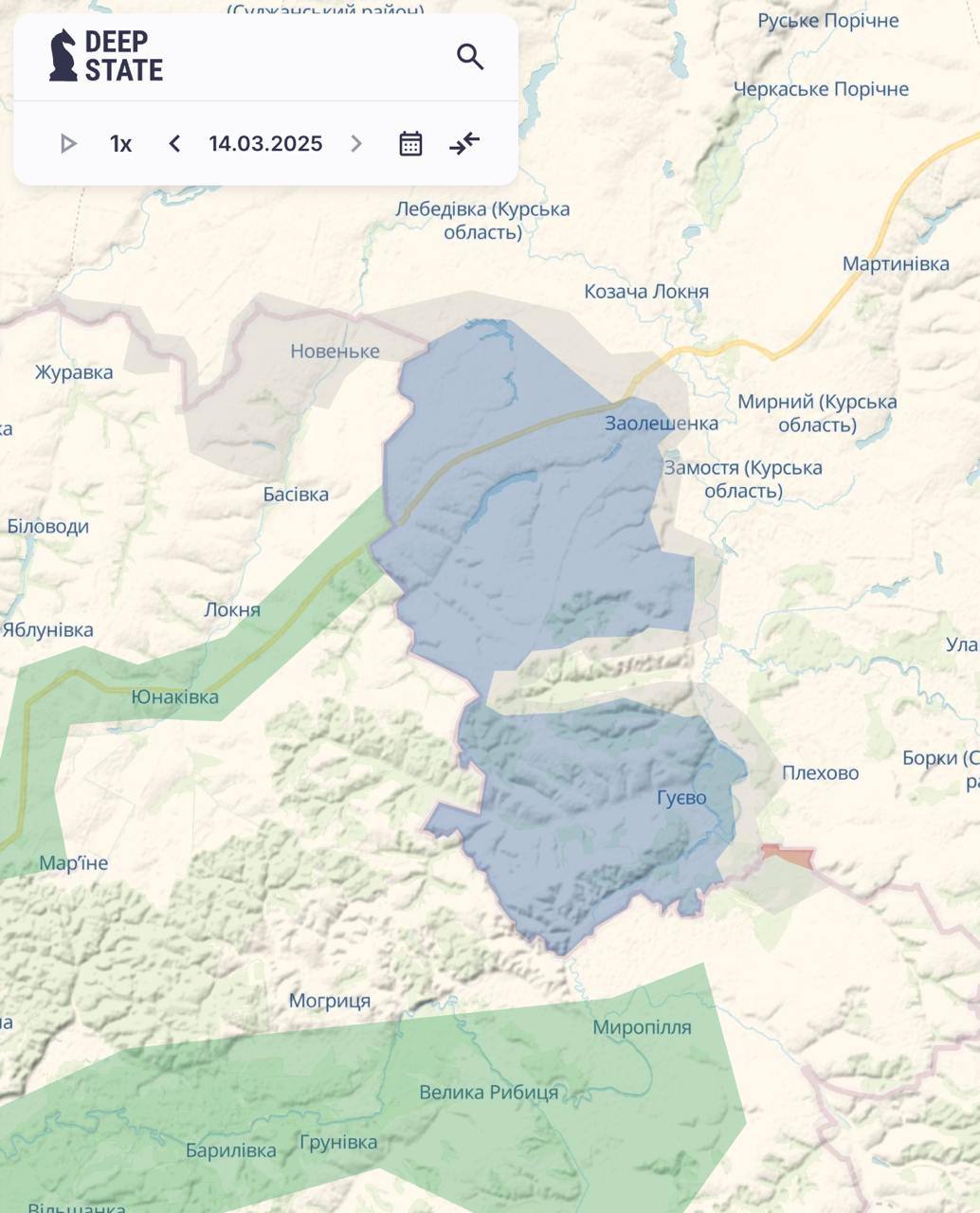Image resolution: width=980 pixels, height=1213 pixels.
Task: Click the Новеньке village label
Action: point(335,352)
